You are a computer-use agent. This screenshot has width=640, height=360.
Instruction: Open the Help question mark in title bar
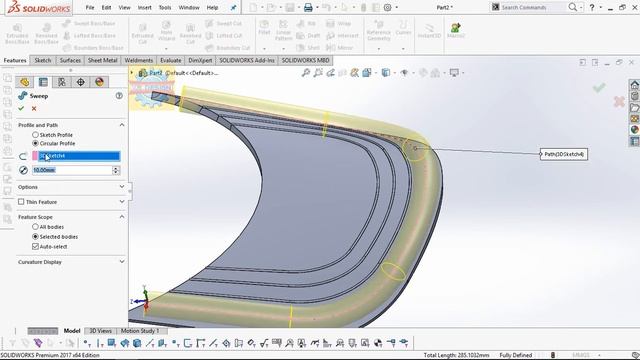[x=592, y=7]
